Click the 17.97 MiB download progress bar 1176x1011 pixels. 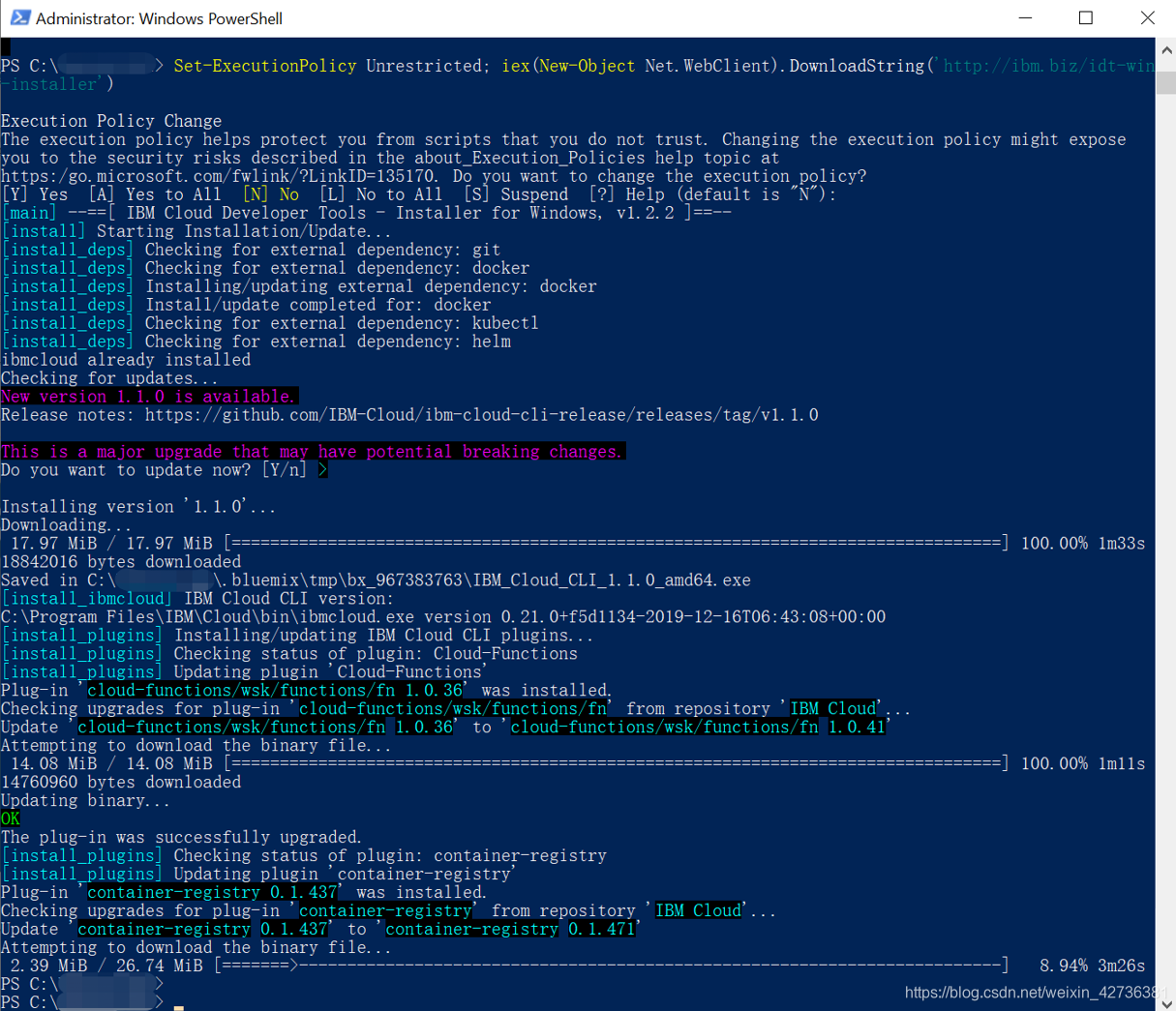616,544
